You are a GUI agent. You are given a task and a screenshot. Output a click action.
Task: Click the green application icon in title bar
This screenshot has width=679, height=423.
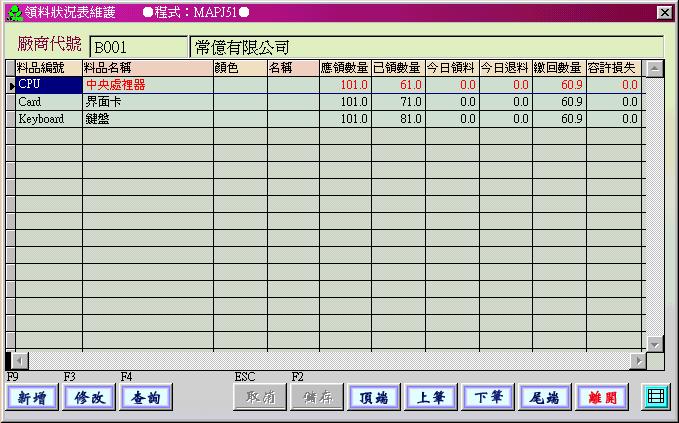pos(13,12)
